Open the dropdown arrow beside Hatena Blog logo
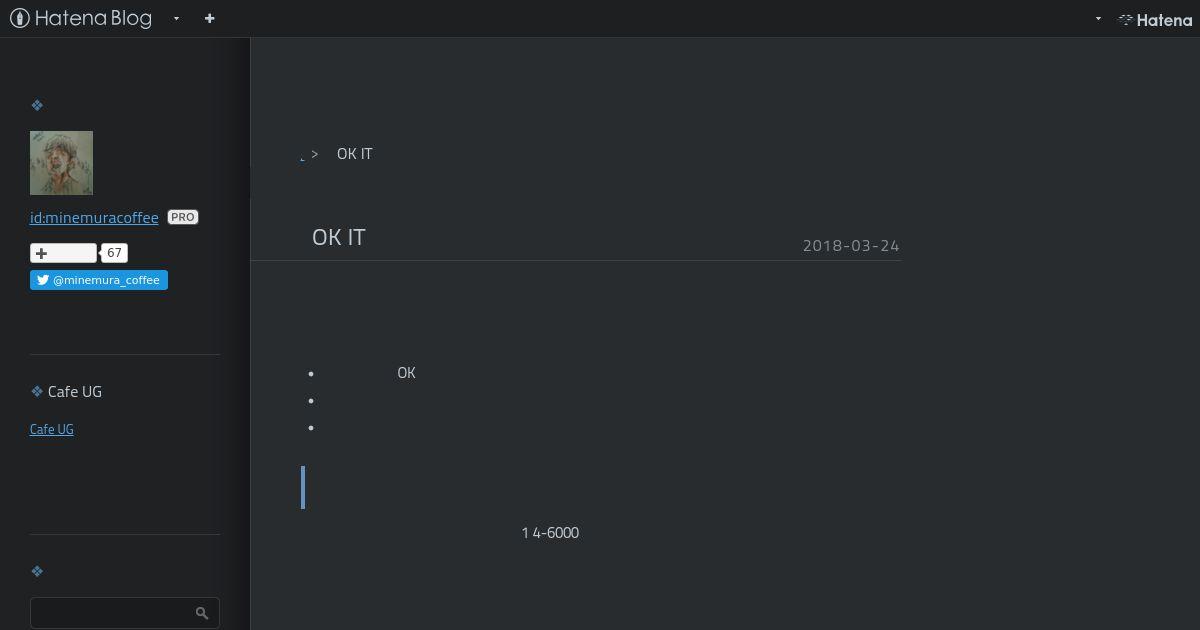 [176, 18]
